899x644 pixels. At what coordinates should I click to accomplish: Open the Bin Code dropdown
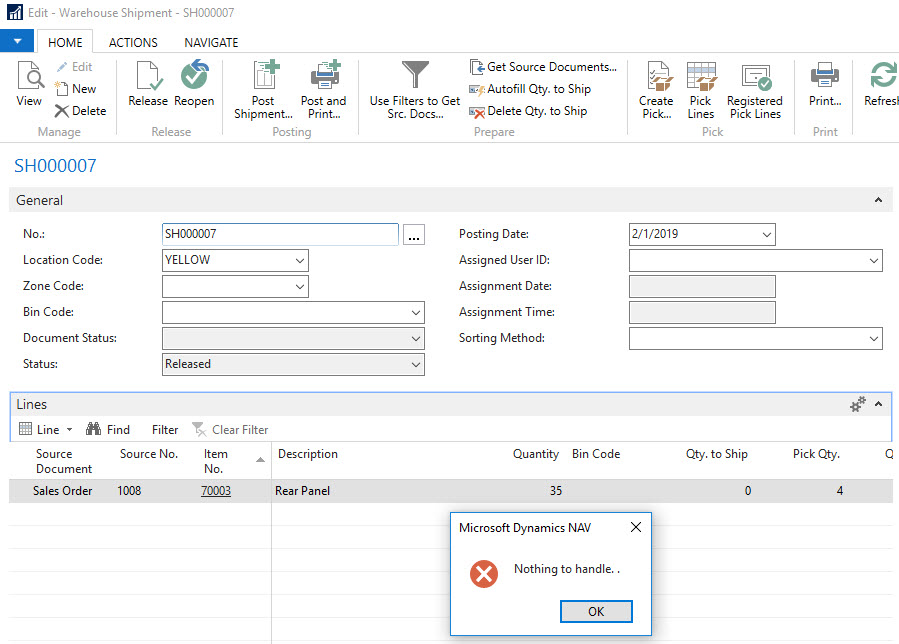pyautogui.click(x=416, y=313)
